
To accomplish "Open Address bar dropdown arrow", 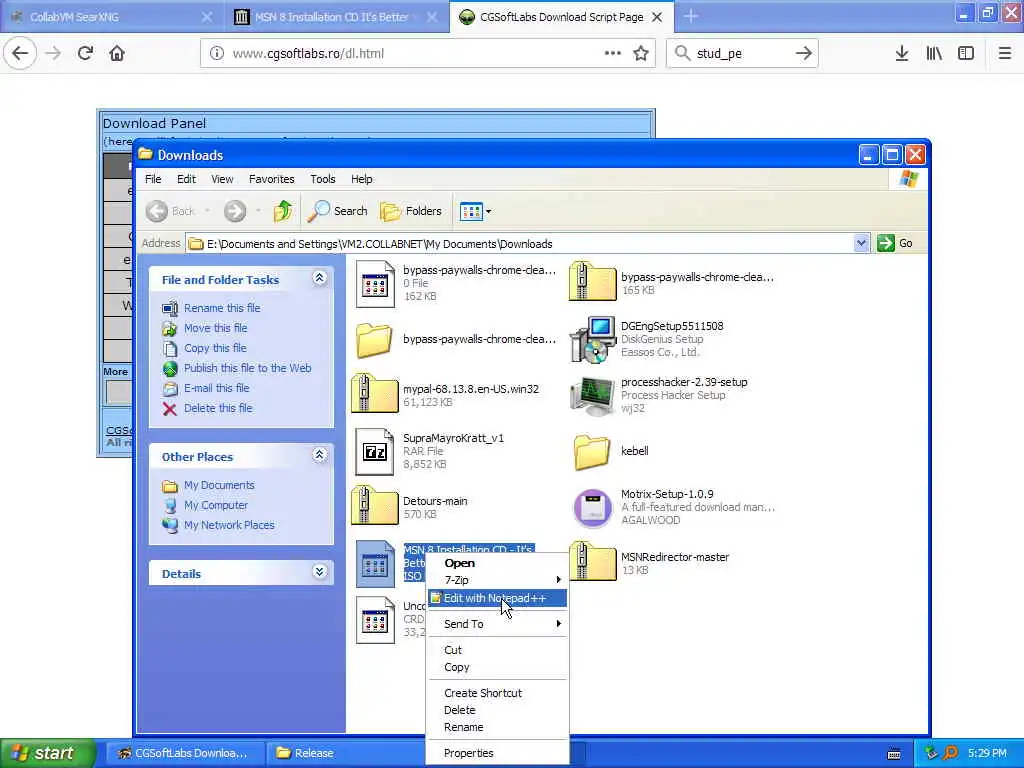I will pos(861,244).
